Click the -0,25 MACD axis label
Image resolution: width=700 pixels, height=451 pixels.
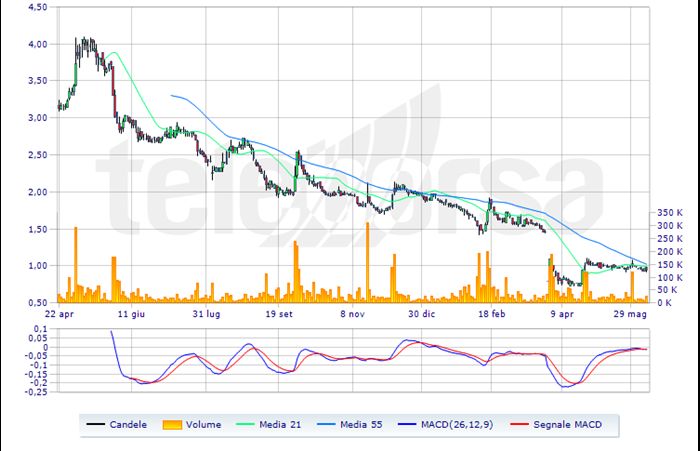pos(35,392)
